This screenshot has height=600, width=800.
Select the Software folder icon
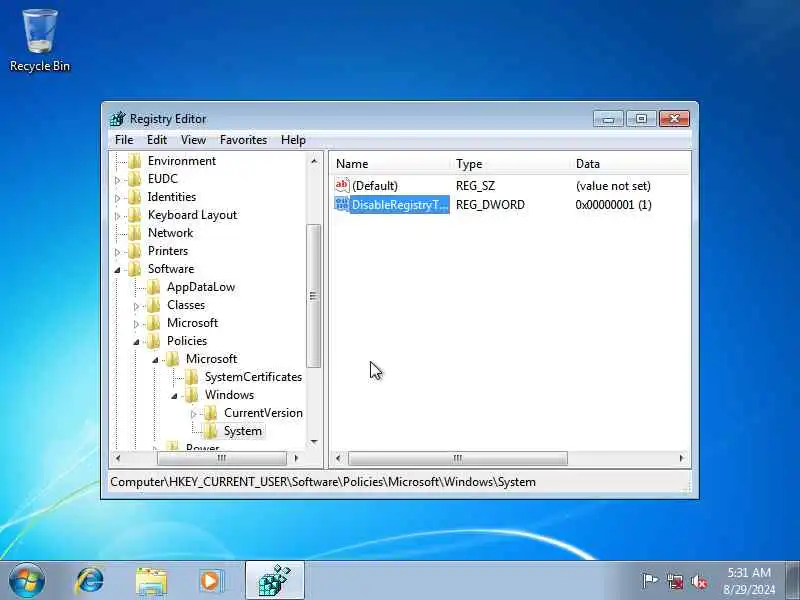[x=135, y=269]
